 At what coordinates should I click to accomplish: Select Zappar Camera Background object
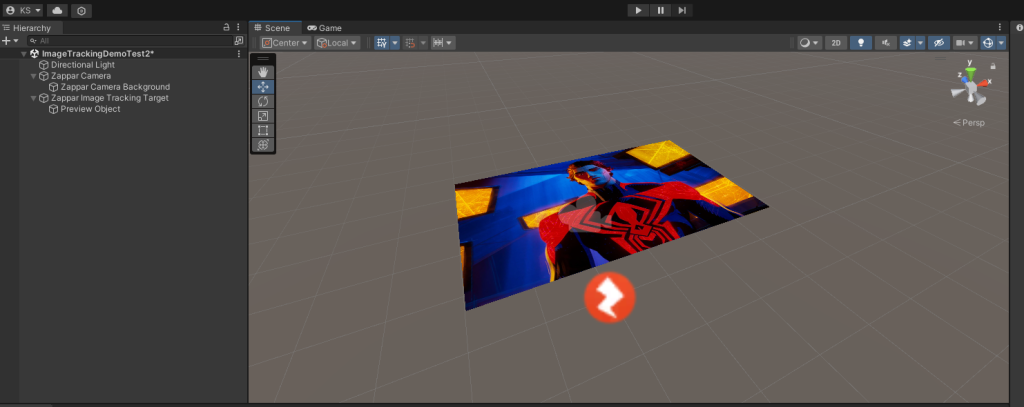115,87
